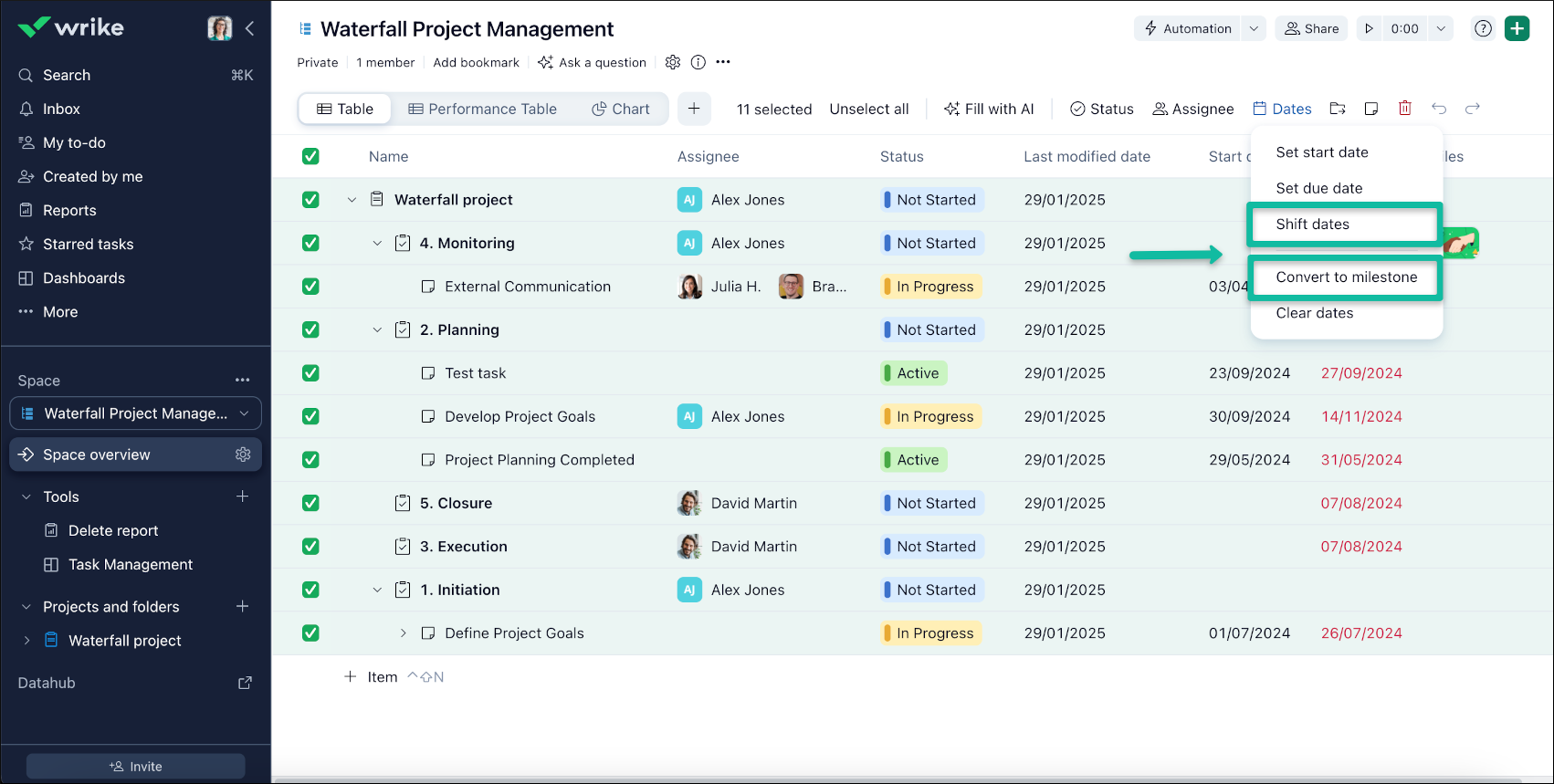Screen dimensions: 1554x784
Task: Open the help question mark icon
Action: coord(1484,28)
